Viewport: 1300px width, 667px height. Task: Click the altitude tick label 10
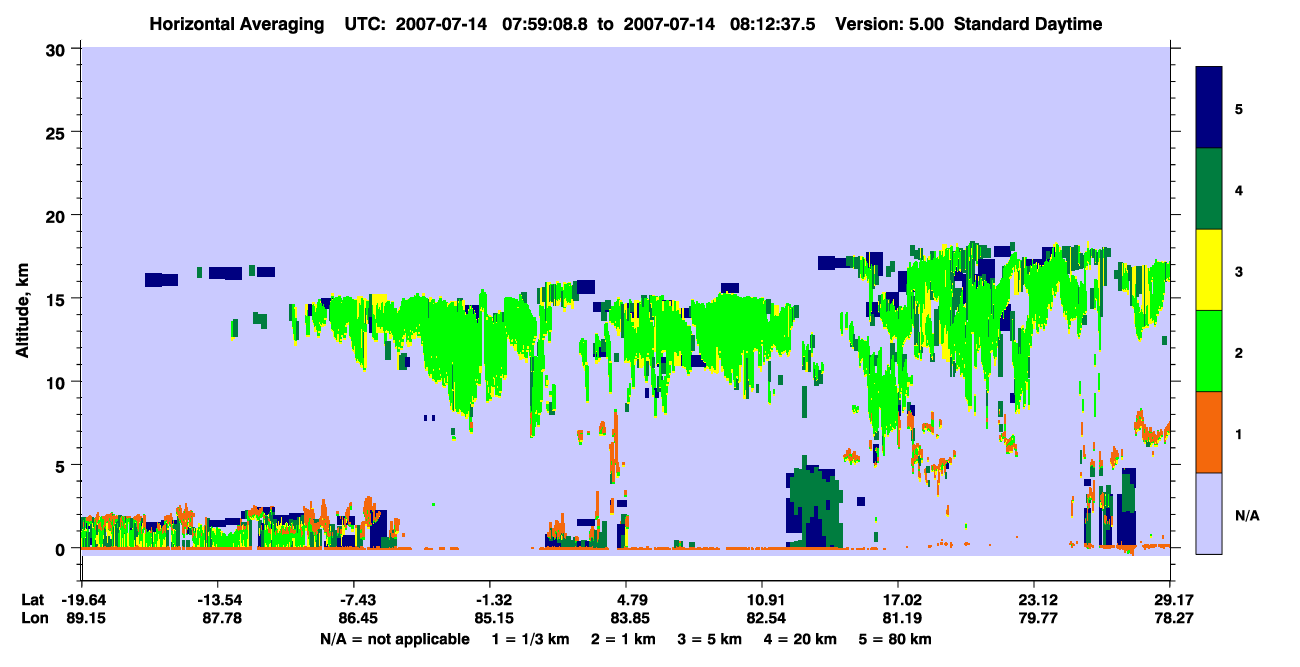[x=58, y=382]
